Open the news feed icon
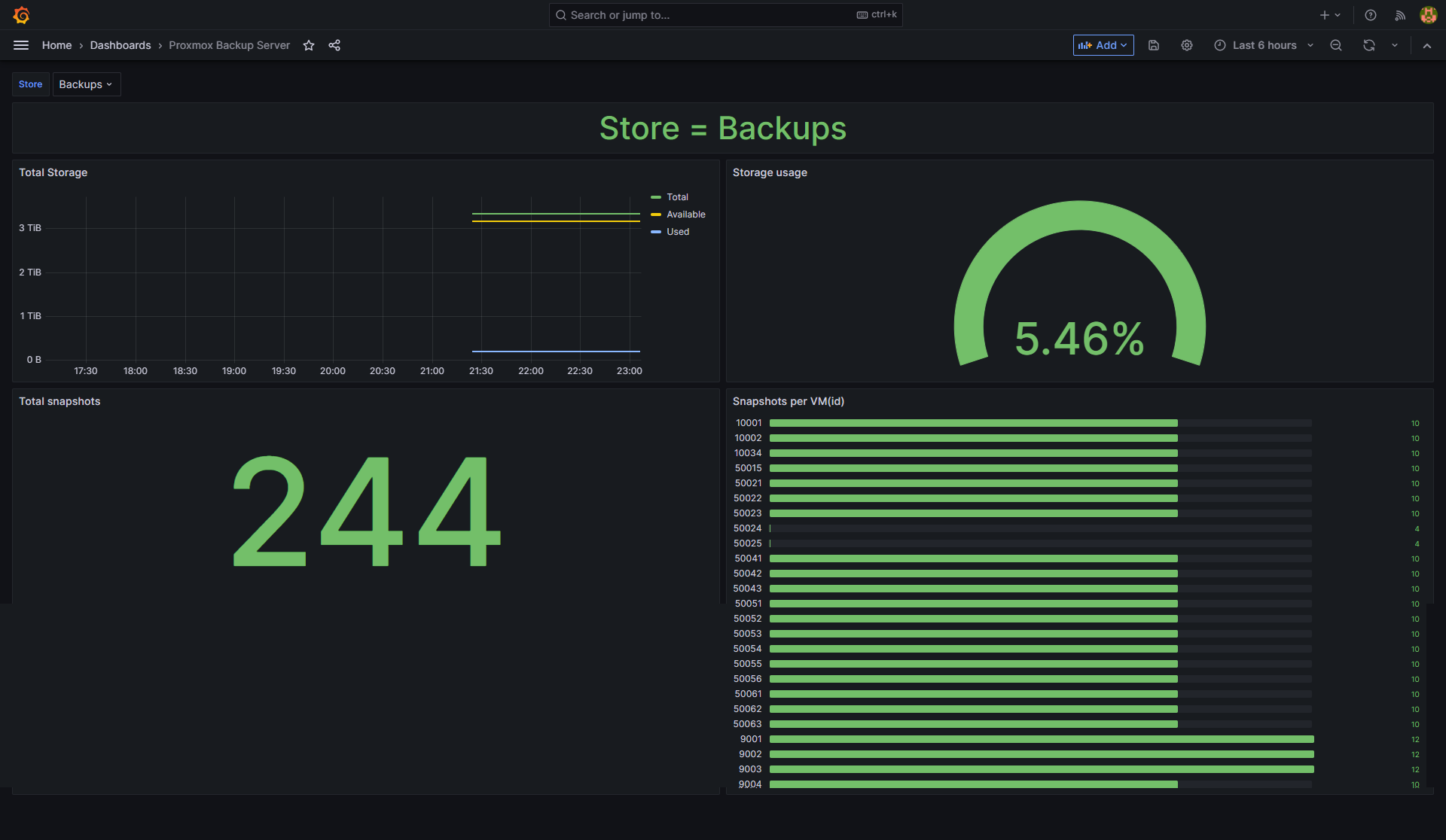 pyautogui.click(x=1400, y=15)
